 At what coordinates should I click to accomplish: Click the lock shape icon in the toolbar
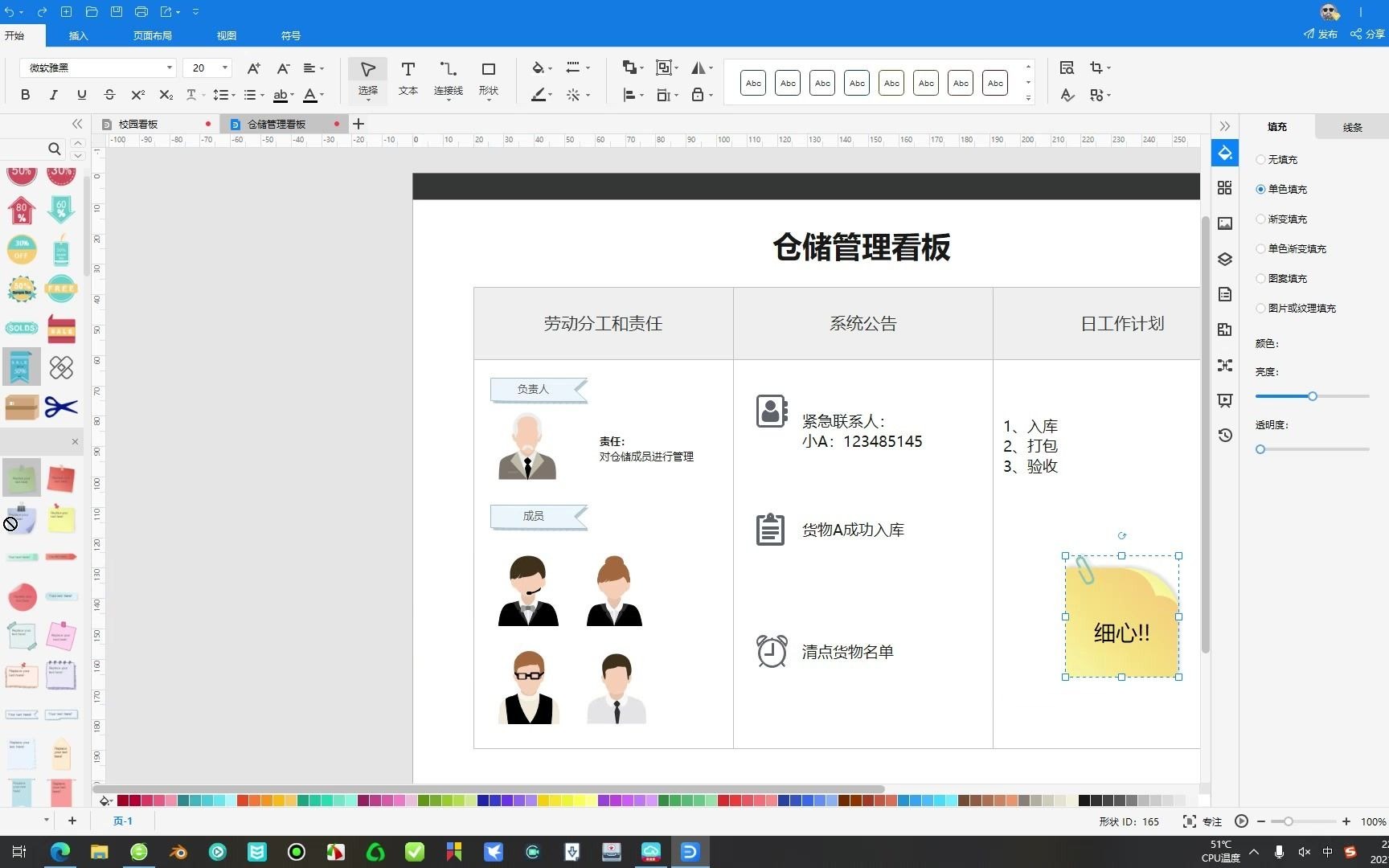(696, 95)
